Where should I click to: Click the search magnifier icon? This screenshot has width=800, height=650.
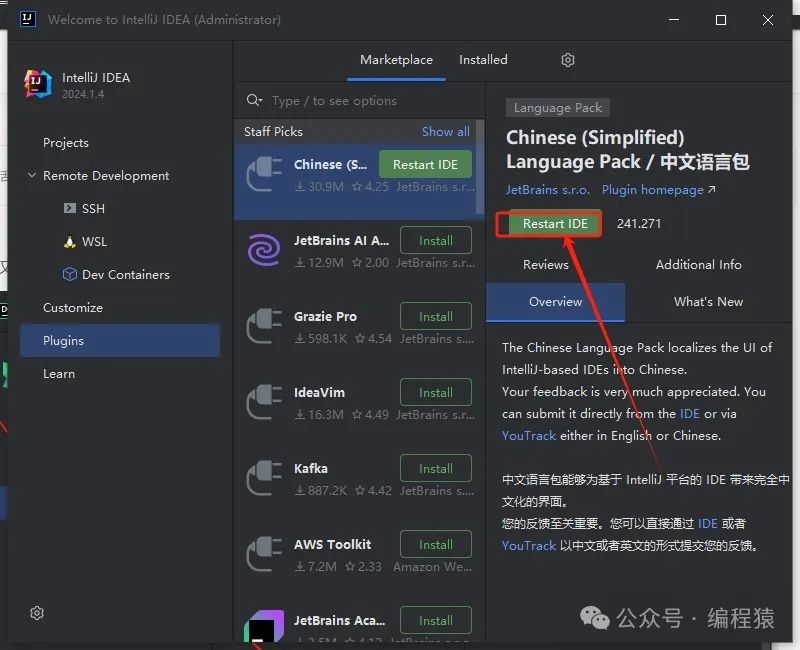[x=255, y=101]
